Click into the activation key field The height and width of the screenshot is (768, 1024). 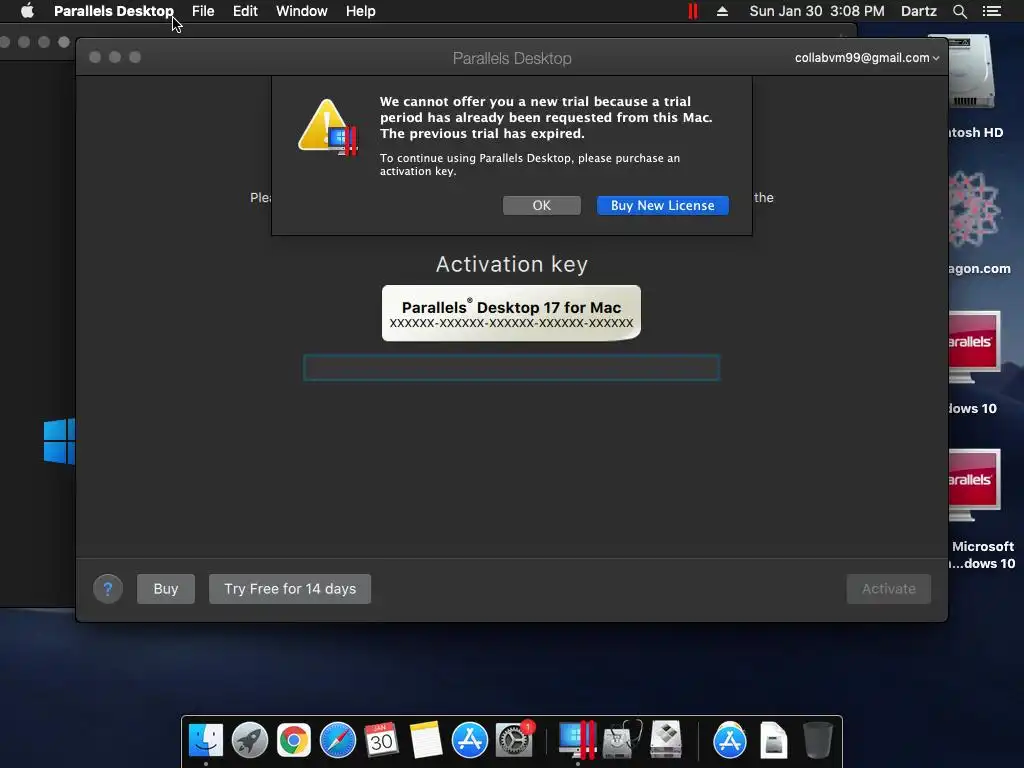[x=511, y=368]
